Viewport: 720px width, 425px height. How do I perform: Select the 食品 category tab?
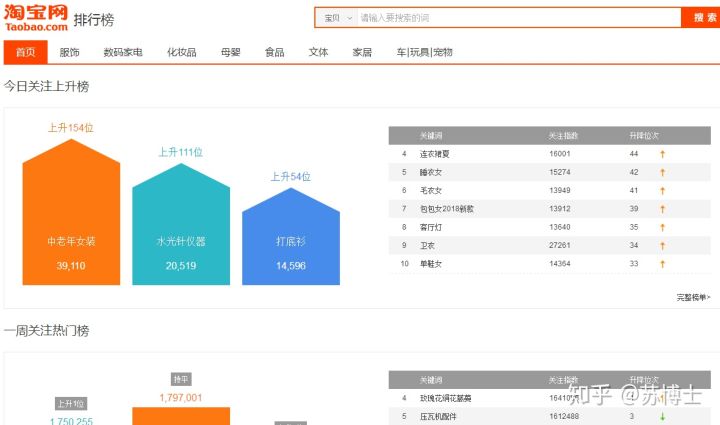click(x=274, y=52)
